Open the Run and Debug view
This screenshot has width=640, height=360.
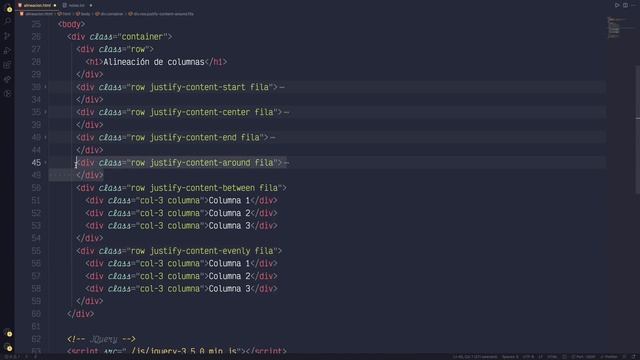pyautogui.click(x=7, y=50)
